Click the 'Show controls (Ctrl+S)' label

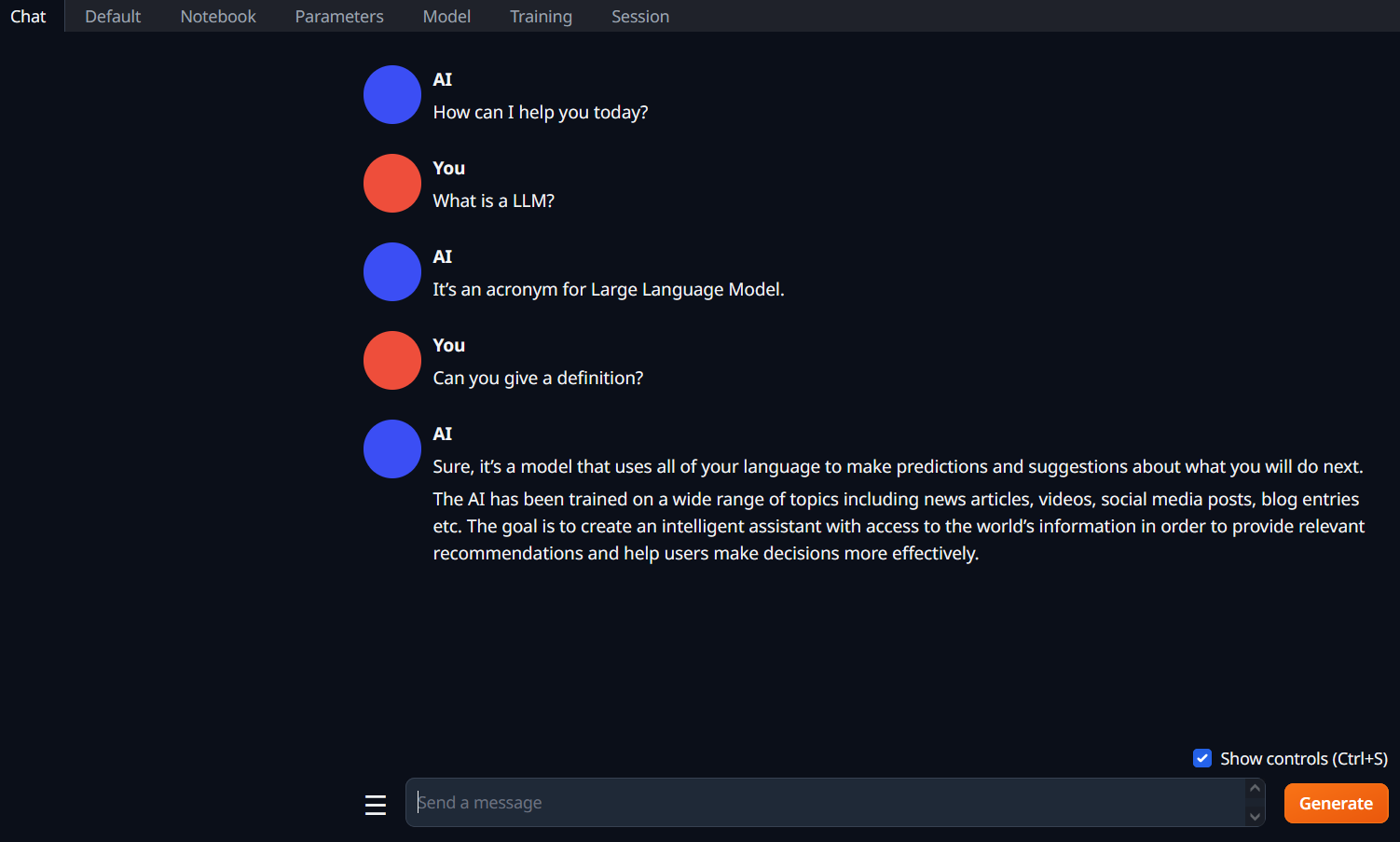(1304, 758)
